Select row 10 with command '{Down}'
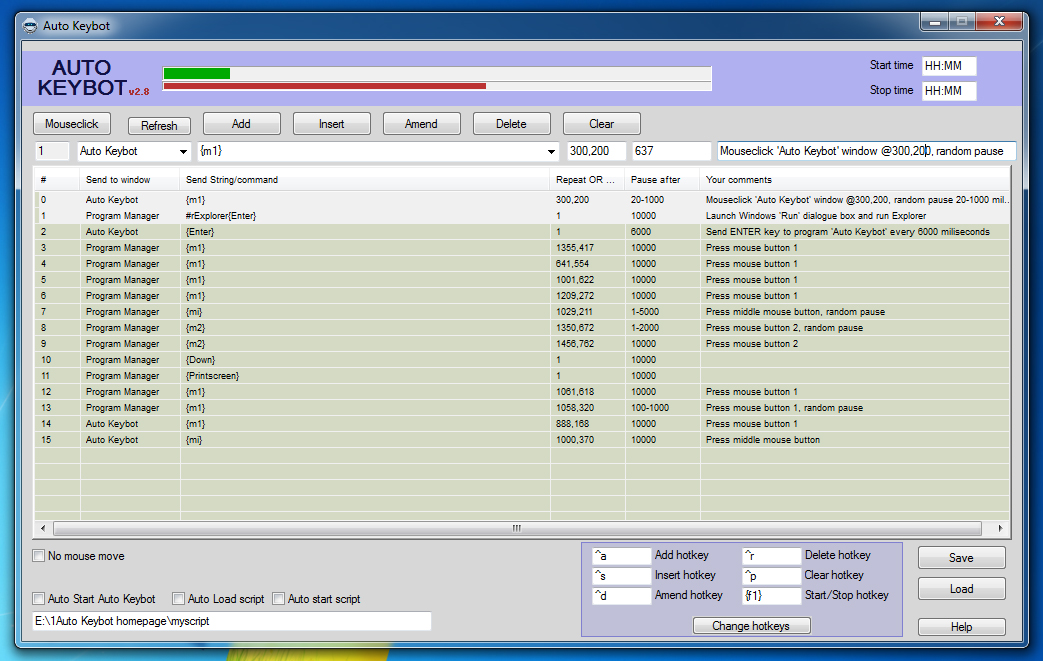This screenshot has height=661, width=1043. [522, 360]
